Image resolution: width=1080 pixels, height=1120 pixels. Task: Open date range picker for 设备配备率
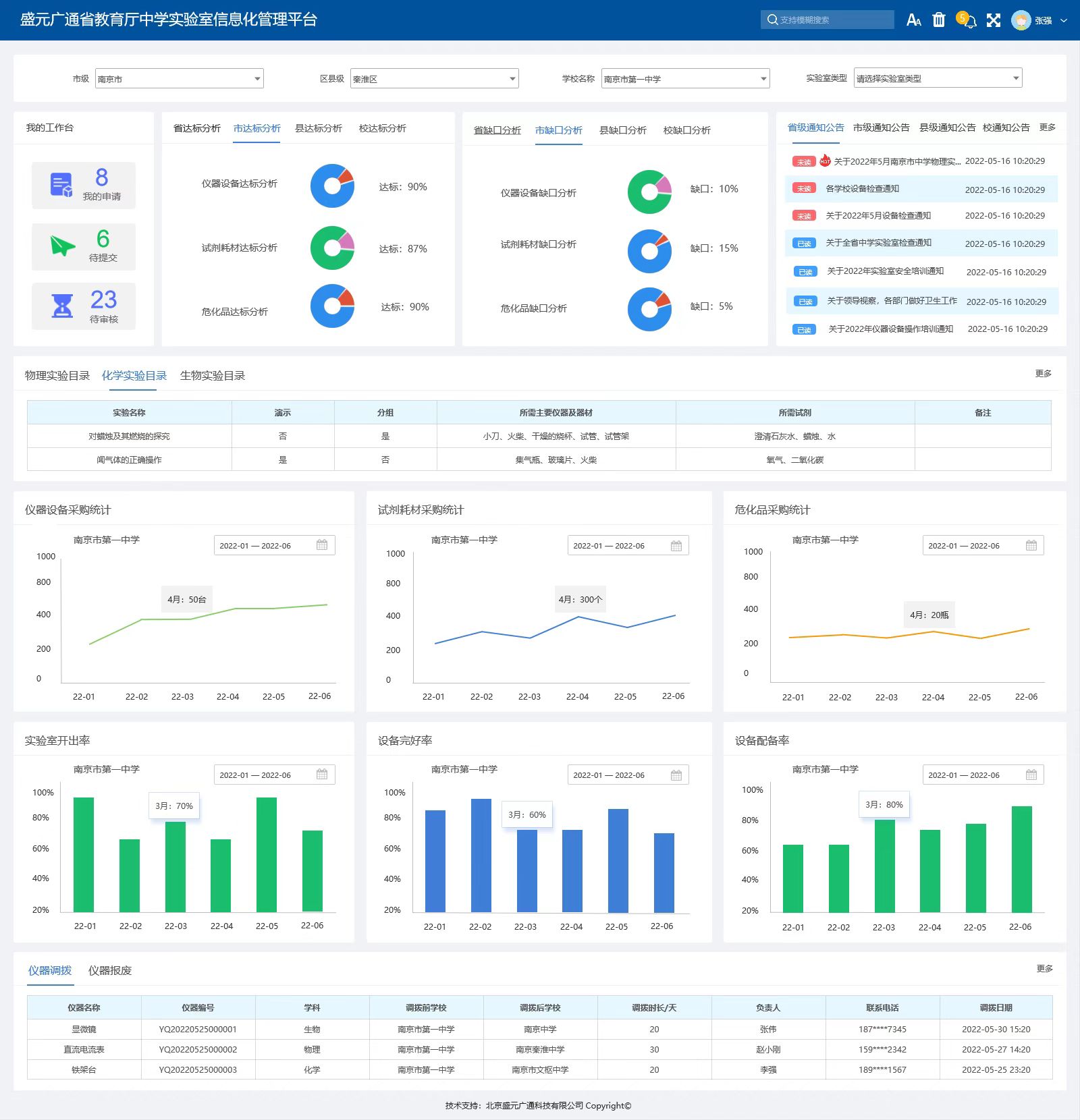(x=983, y=775)
